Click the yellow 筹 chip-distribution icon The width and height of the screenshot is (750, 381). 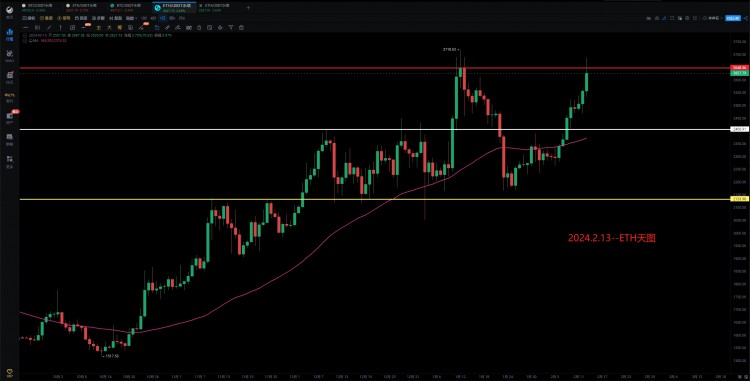point(120,27)
